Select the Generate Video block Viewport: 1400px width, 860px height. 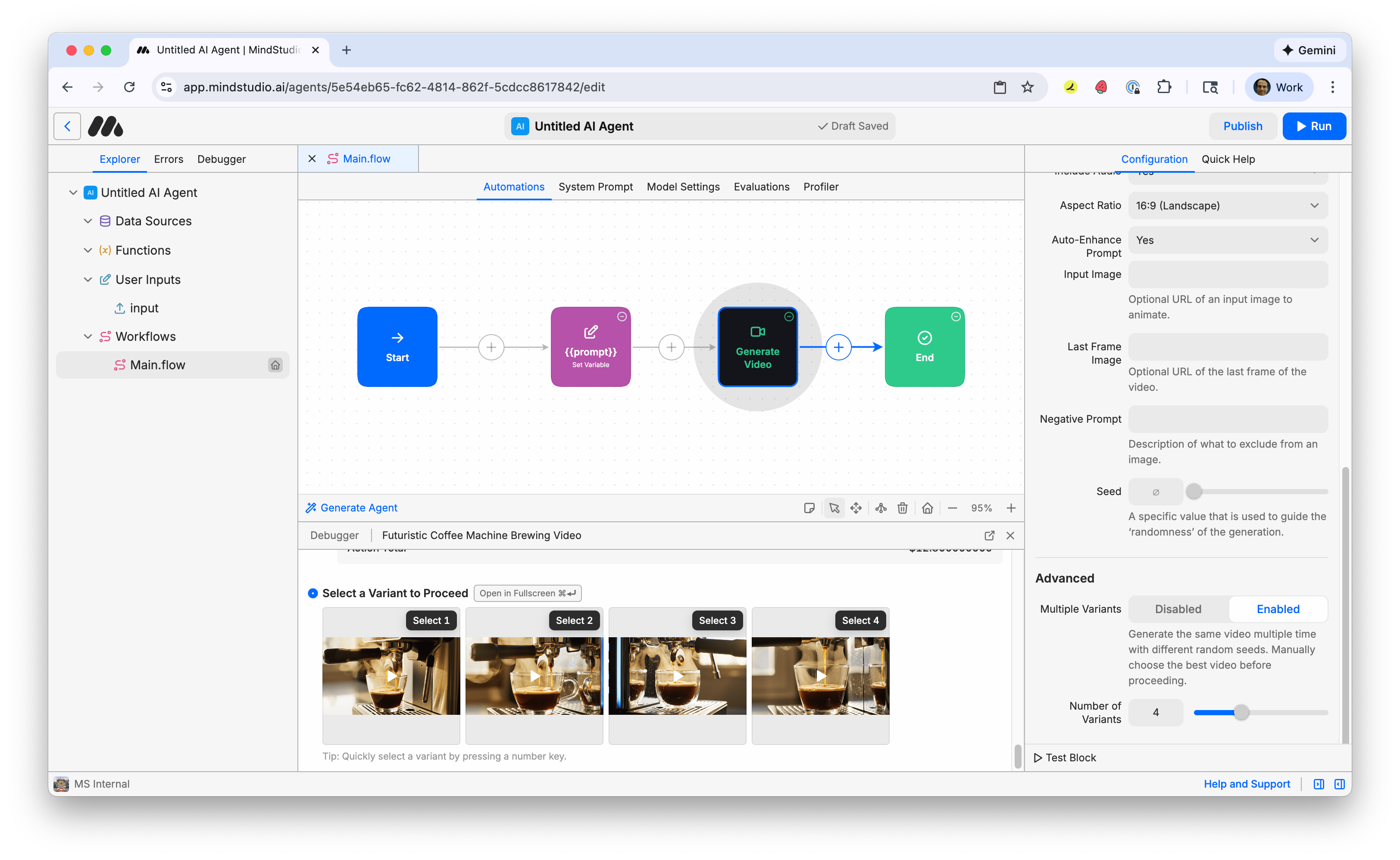(757, 347)
